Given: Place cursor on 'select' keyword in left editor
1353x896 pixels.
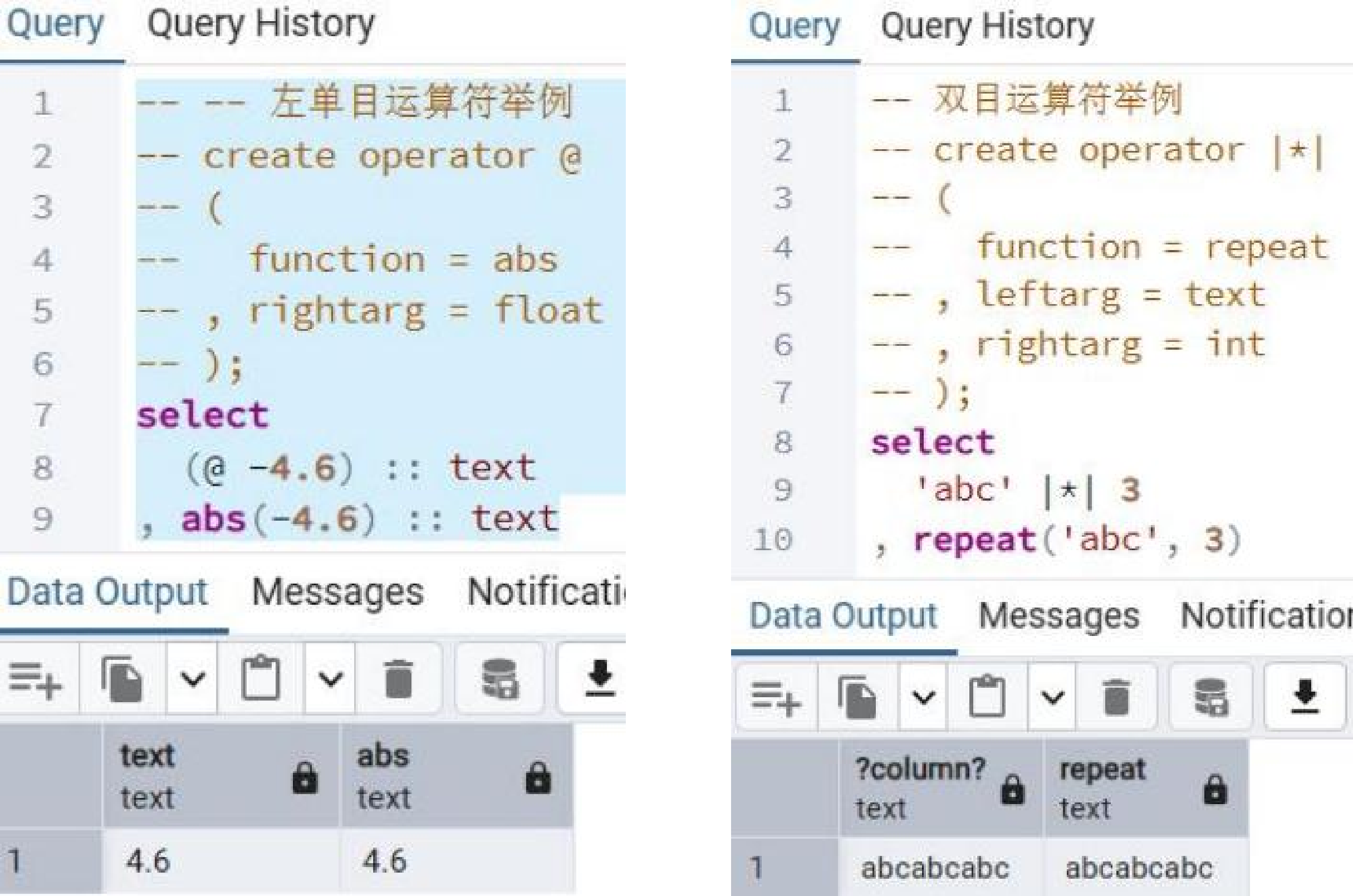Looking at the screenshot, I should (202, 415).
